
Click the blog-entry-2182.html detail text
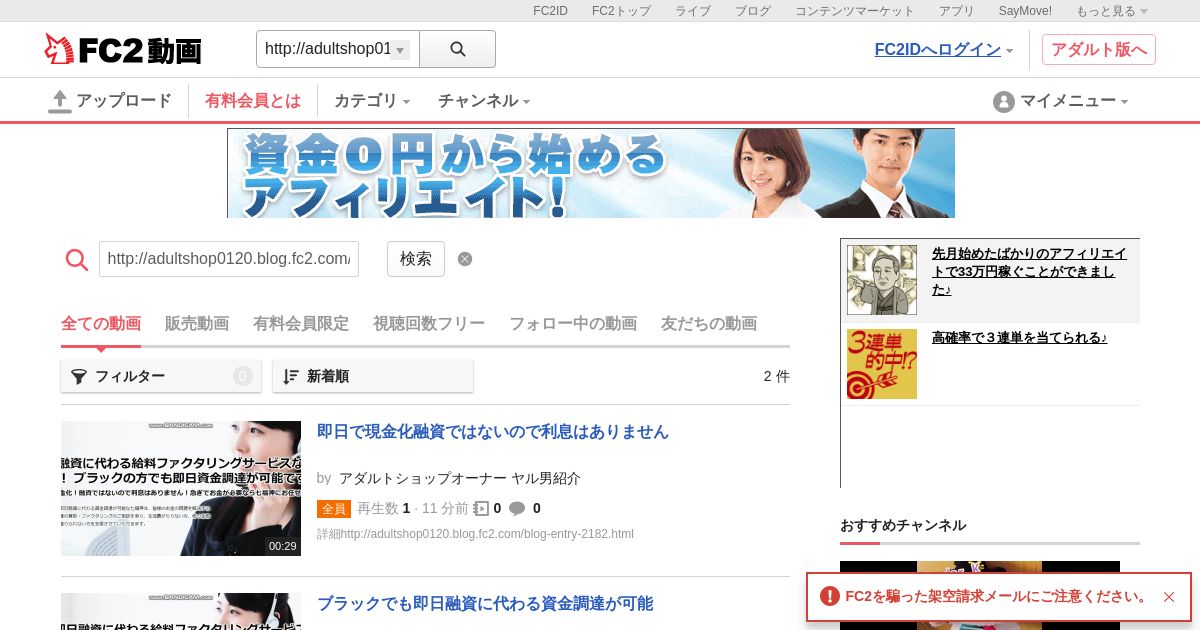(x=475, y=534)
